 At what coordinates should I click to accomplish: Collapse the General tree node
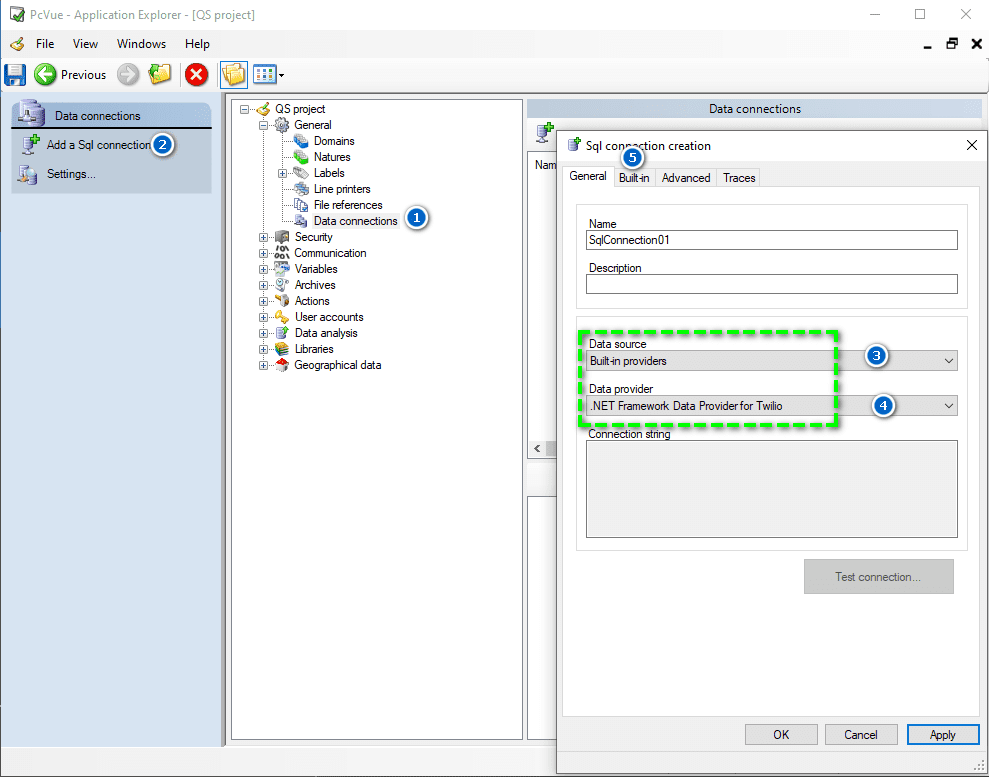pos(264,125)
